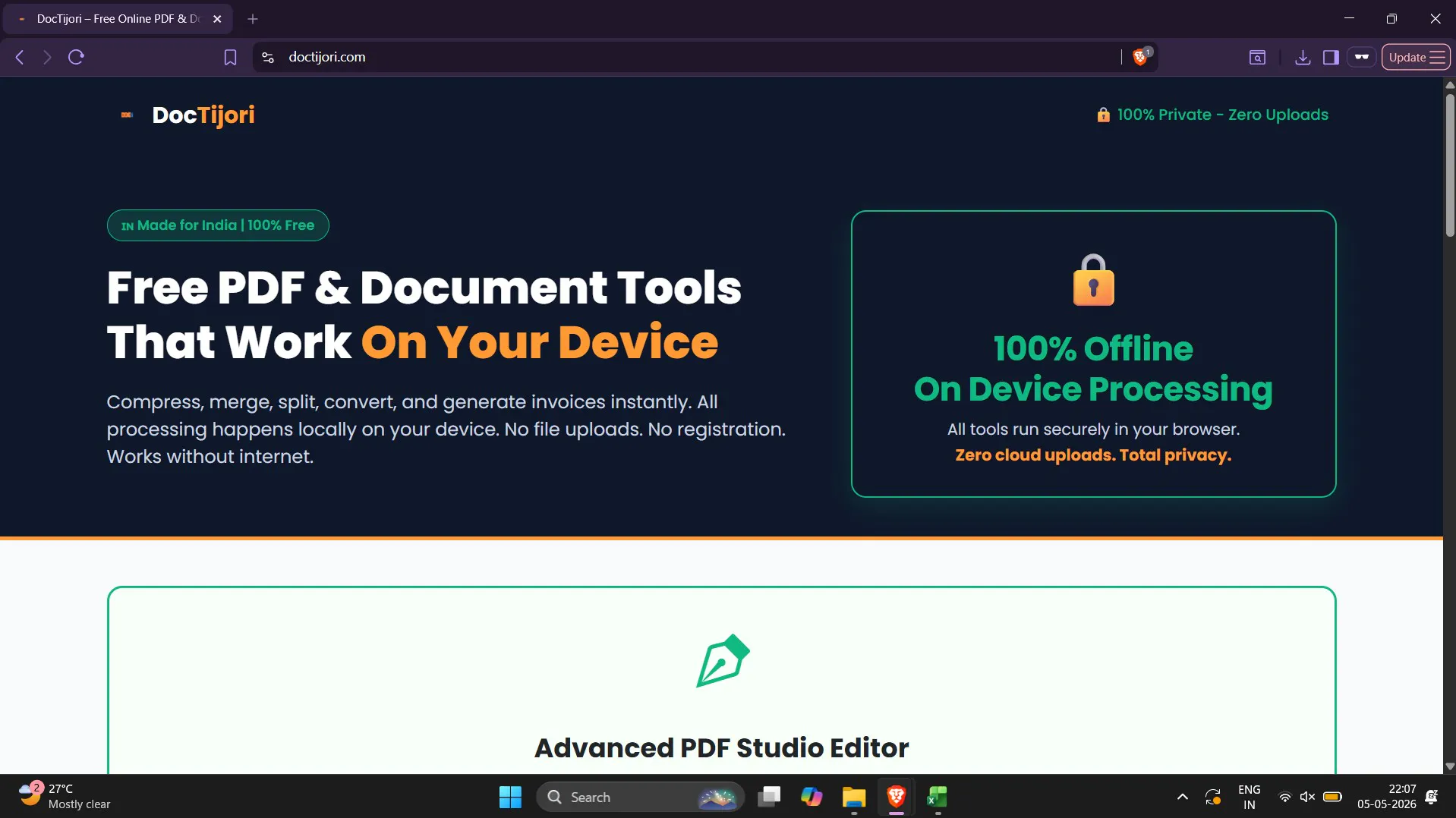The height and width of the screenshot is (818, 1456).
Task: Open site information icon beside the URL
Action: coord(268,57)
